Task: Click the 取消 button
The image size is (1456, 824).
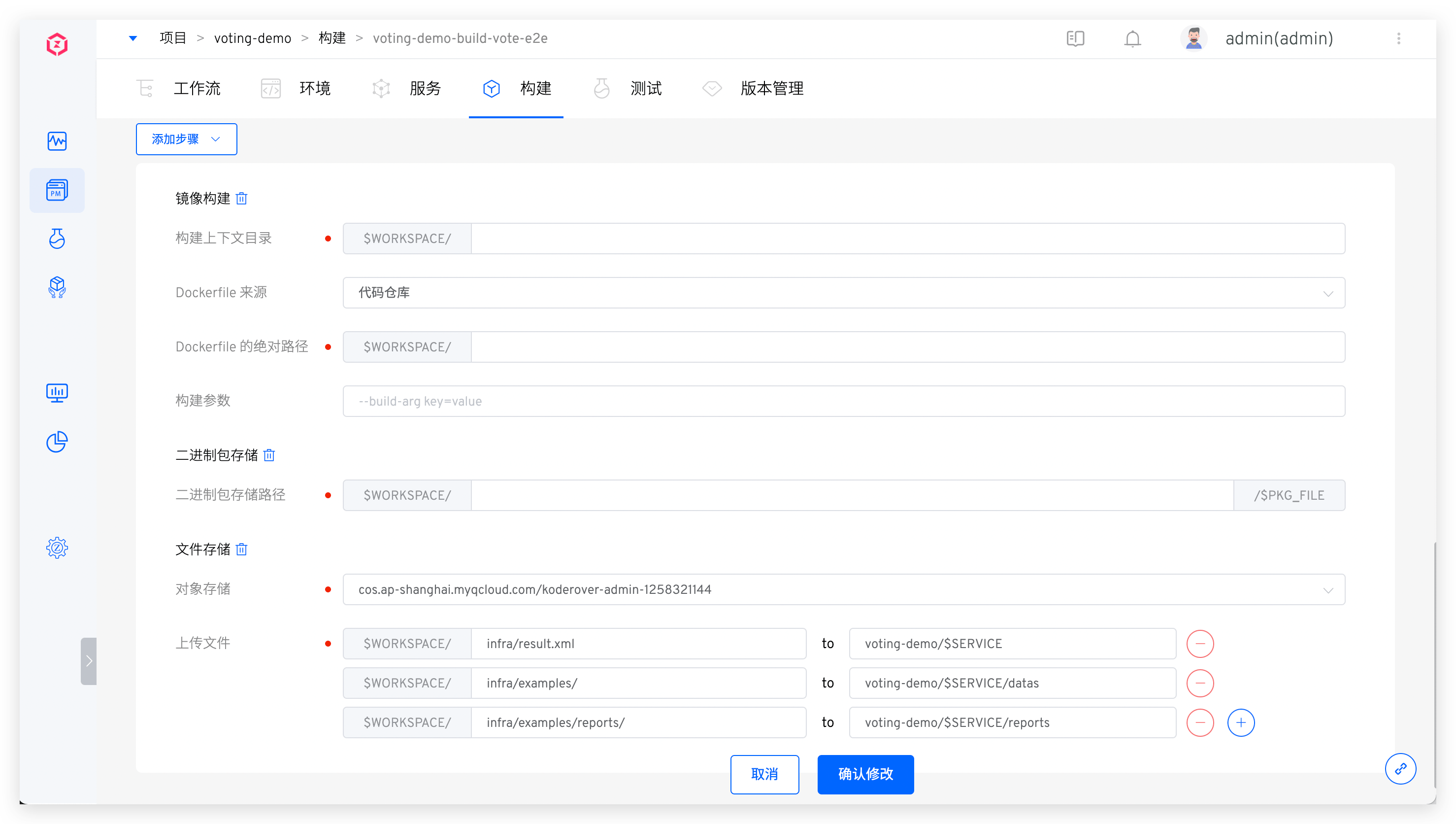Action: tap(764, 774)
